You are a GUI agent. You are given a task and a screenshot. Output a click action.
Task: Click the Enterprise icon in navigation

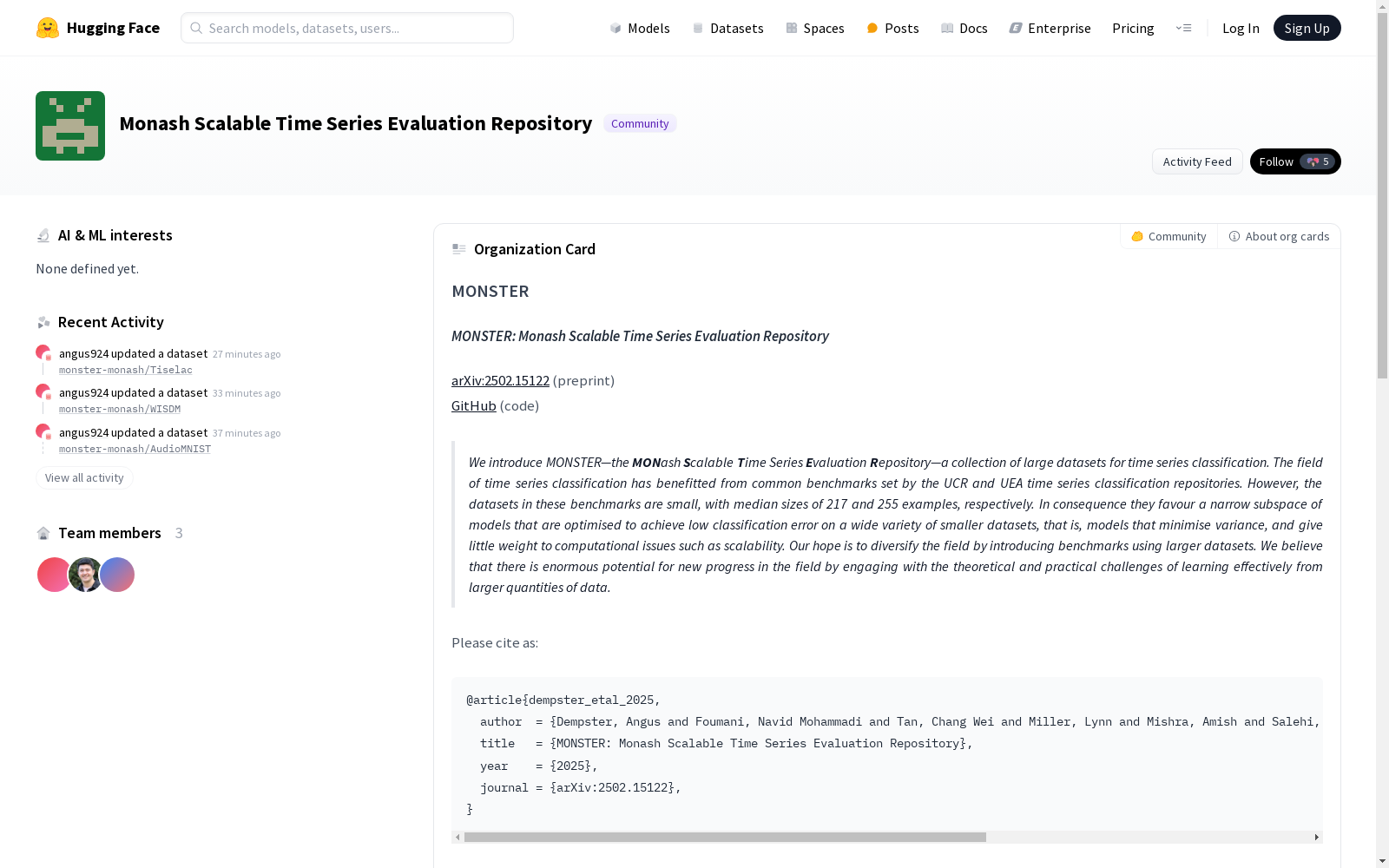[1016, 28]
